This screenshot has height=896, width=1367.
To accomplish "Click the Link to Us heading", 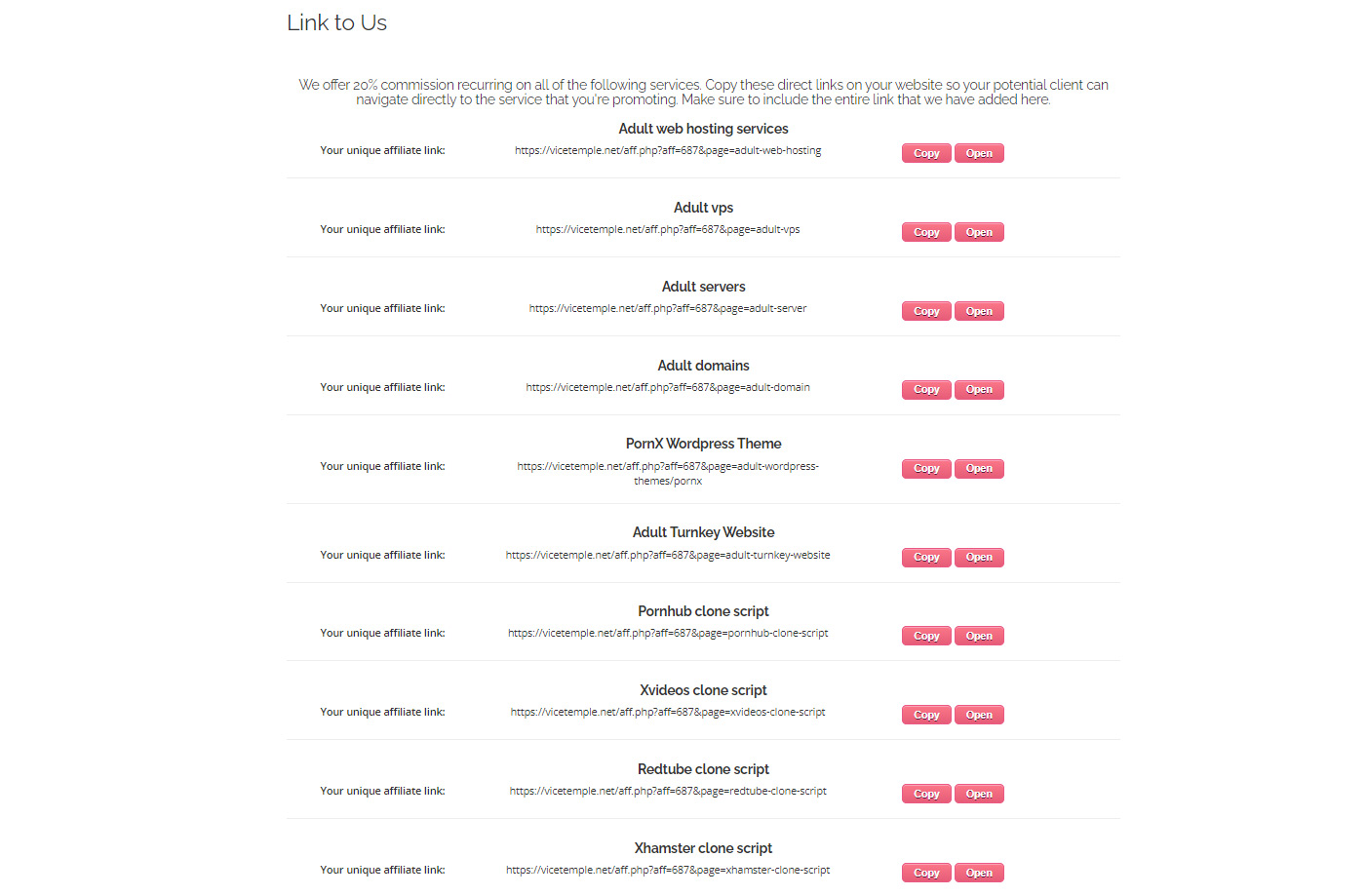I will pyautogui.click(x=336, y=23).
